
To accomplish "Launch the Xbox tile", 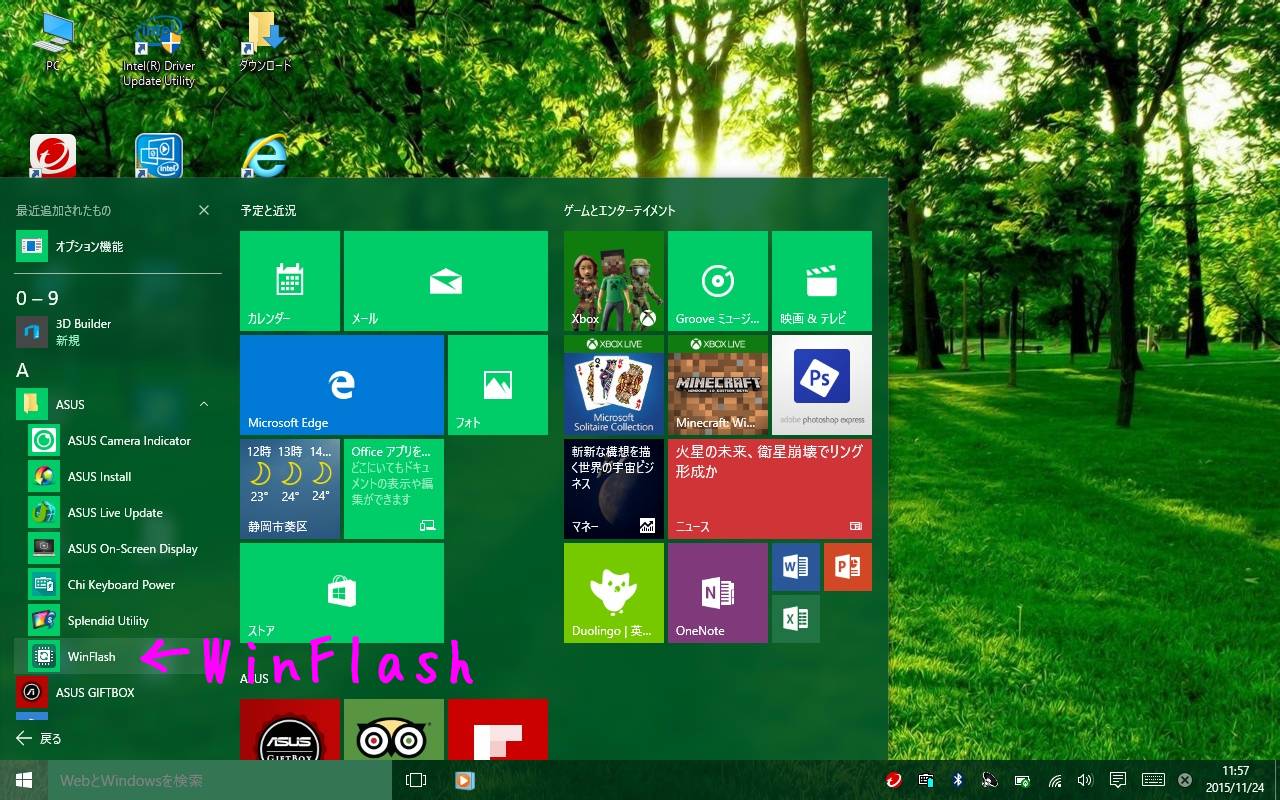I will (614, 281).
